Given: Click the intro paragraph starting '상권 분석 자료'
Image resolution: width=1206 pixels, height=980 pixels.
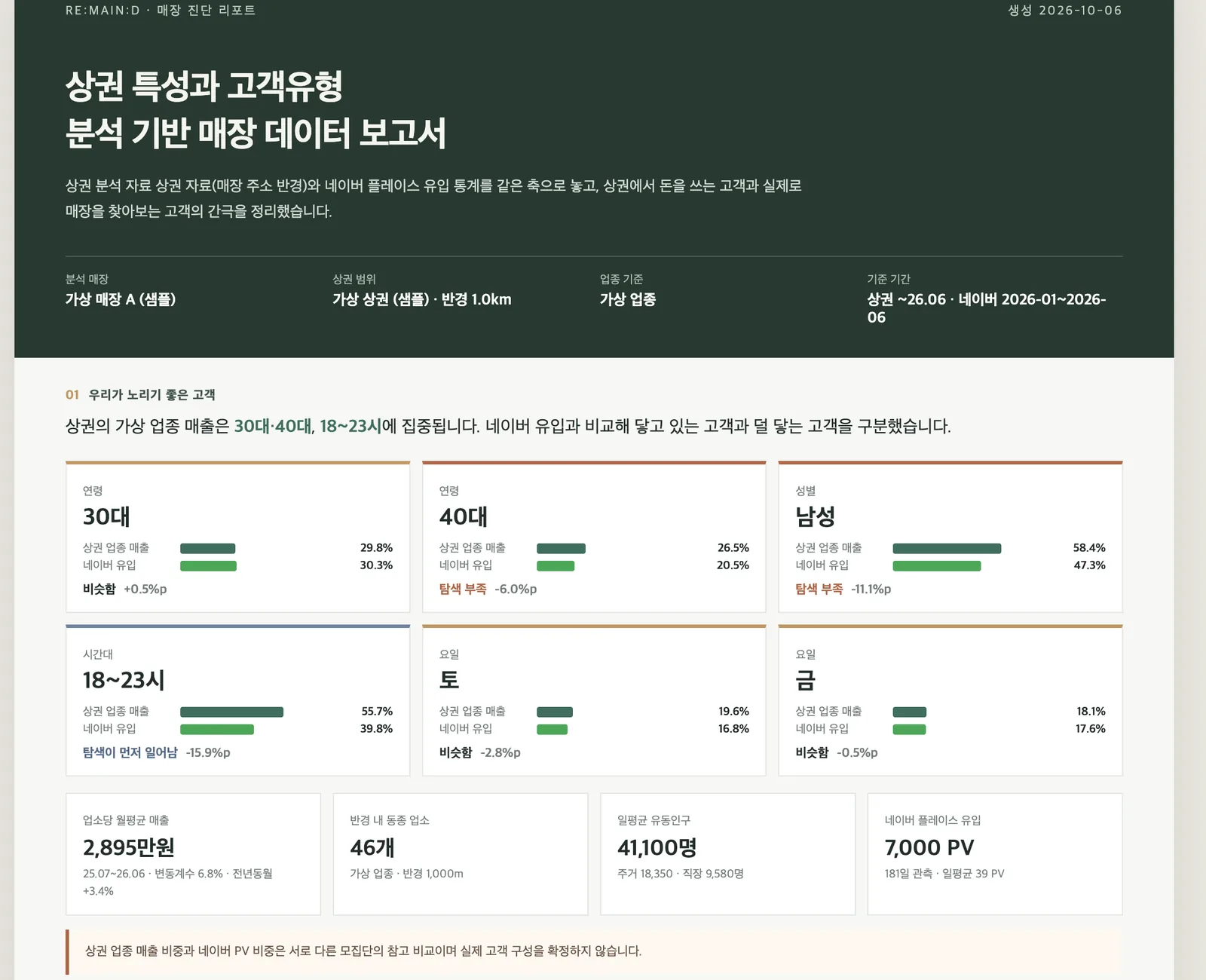Looking at the screenshot, I should [x=433, y=198].
